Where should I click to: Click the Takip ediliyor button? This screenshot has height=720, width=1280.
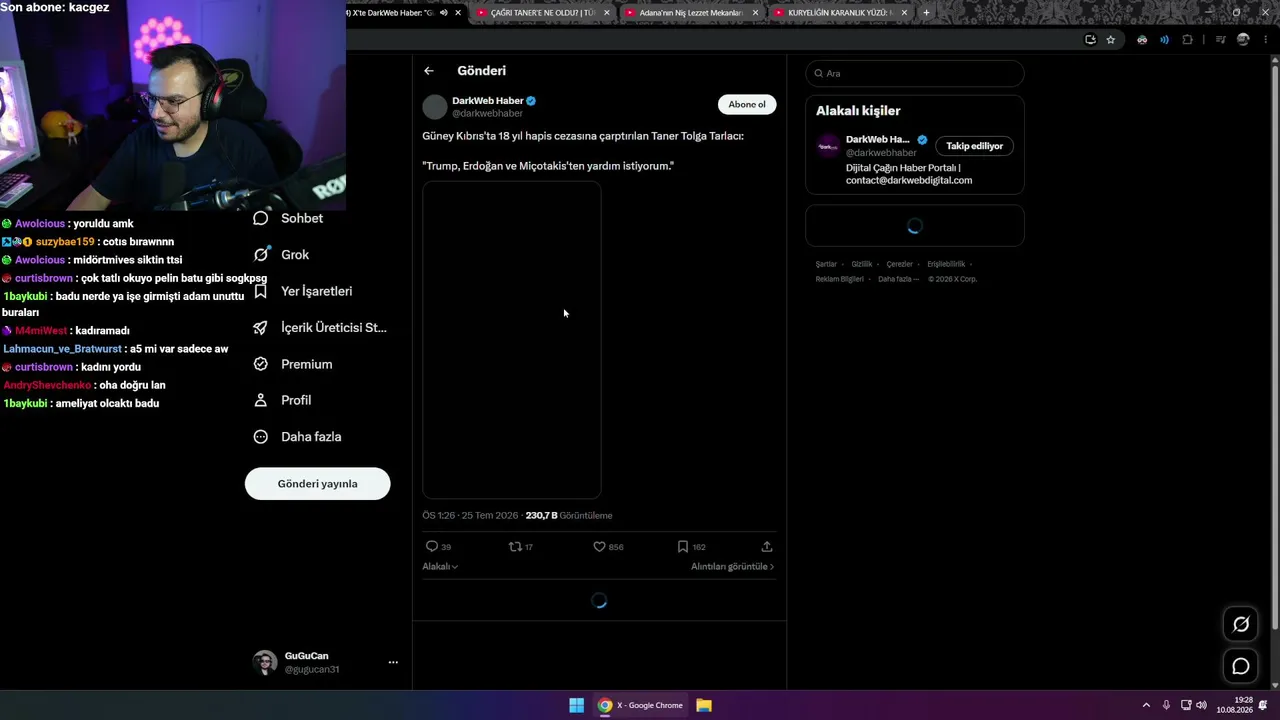(x=974, y=146)
